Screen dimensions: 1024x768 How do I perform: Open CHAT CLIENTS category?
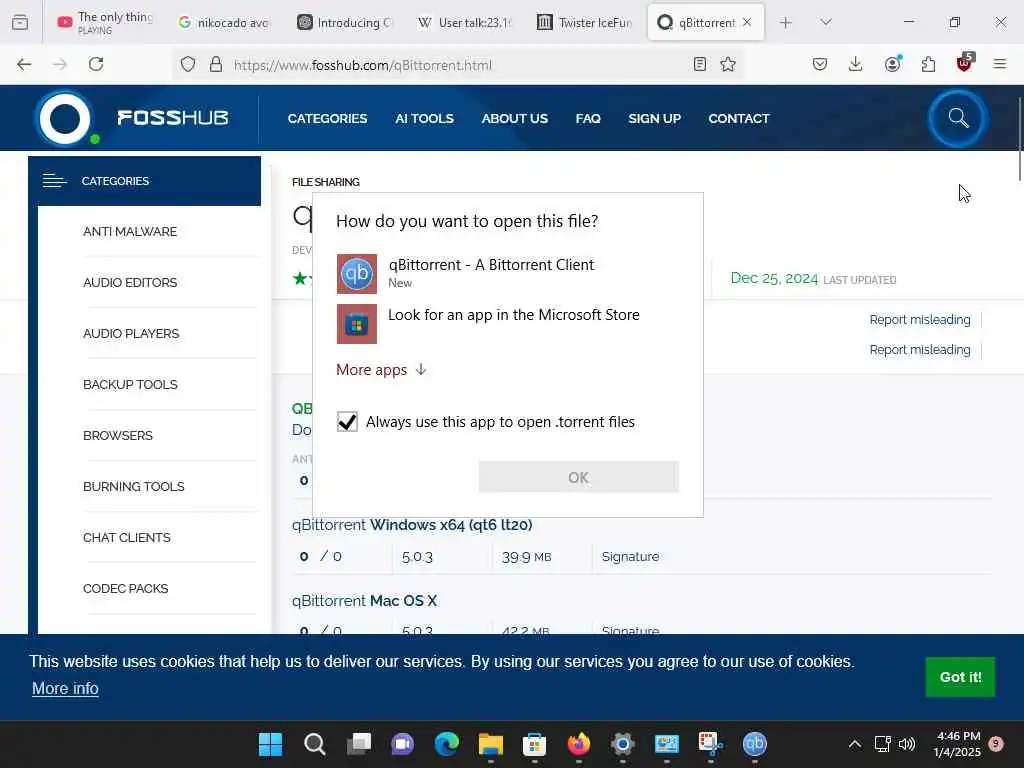127,537
